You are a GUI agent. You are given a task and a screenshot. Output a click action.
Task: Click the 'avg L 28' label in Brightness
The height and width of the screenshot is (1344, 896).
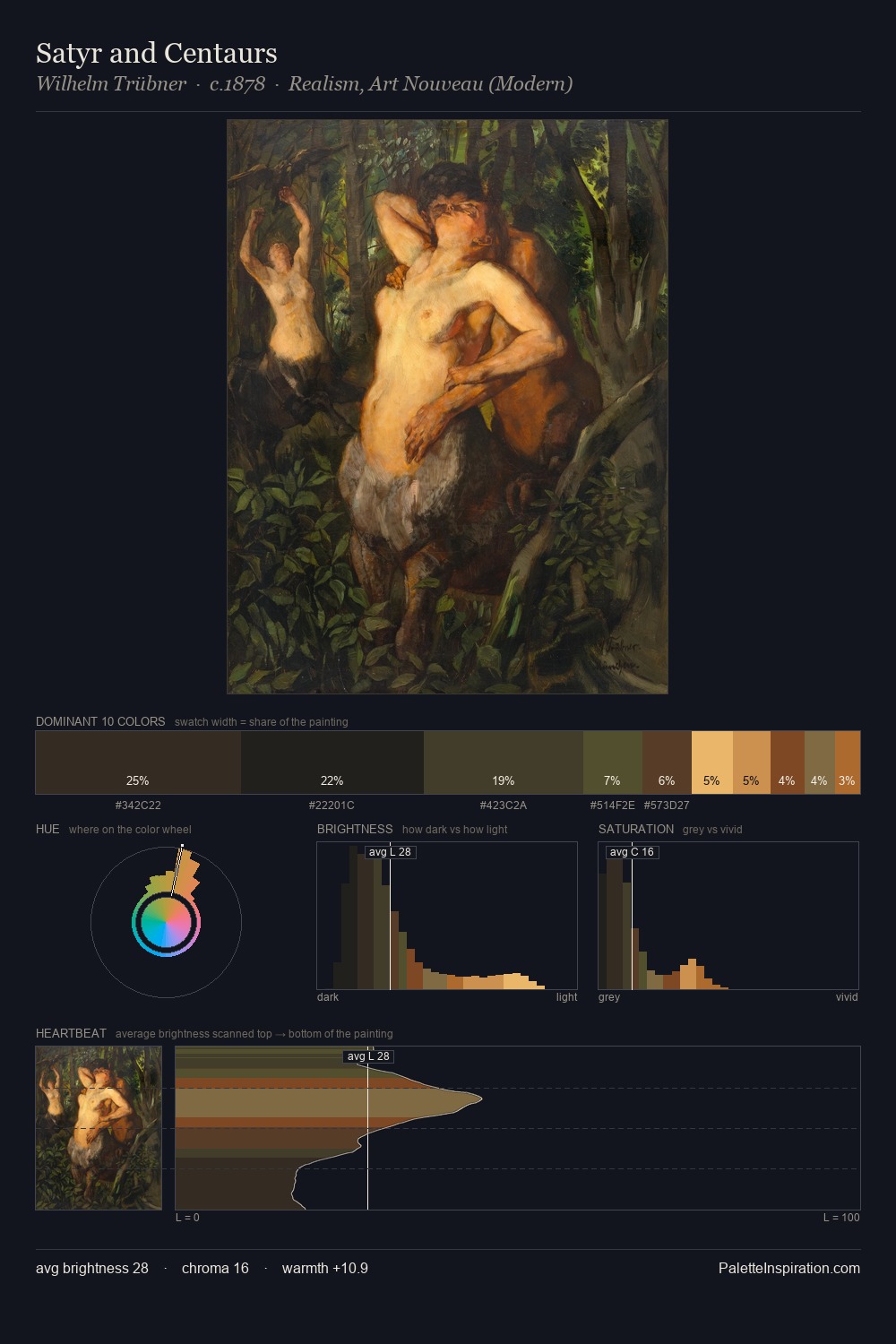pos(391,852)
